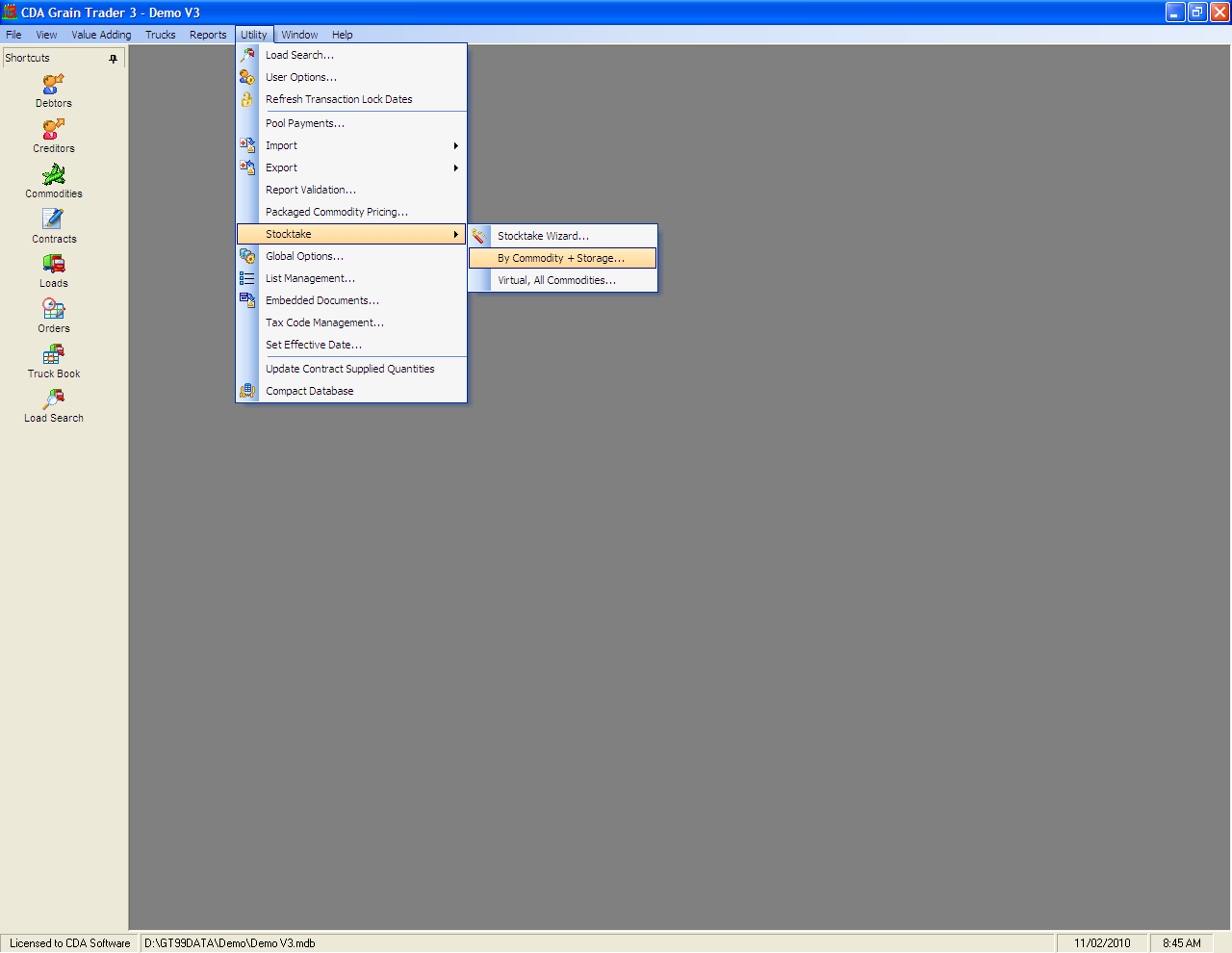Click the Load Search sidebar icon
Screen dimensions: 1232x953
54,399
